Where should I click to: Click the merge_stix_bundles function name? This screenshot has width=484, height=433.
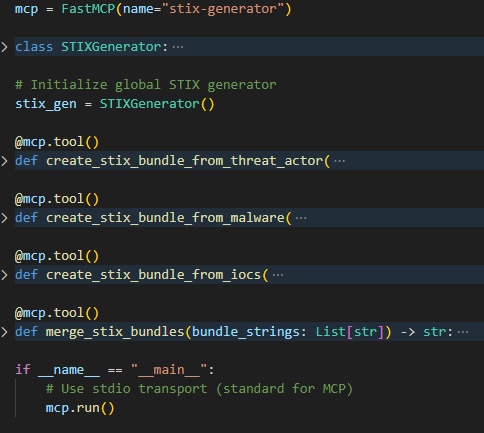pos(115,332)
